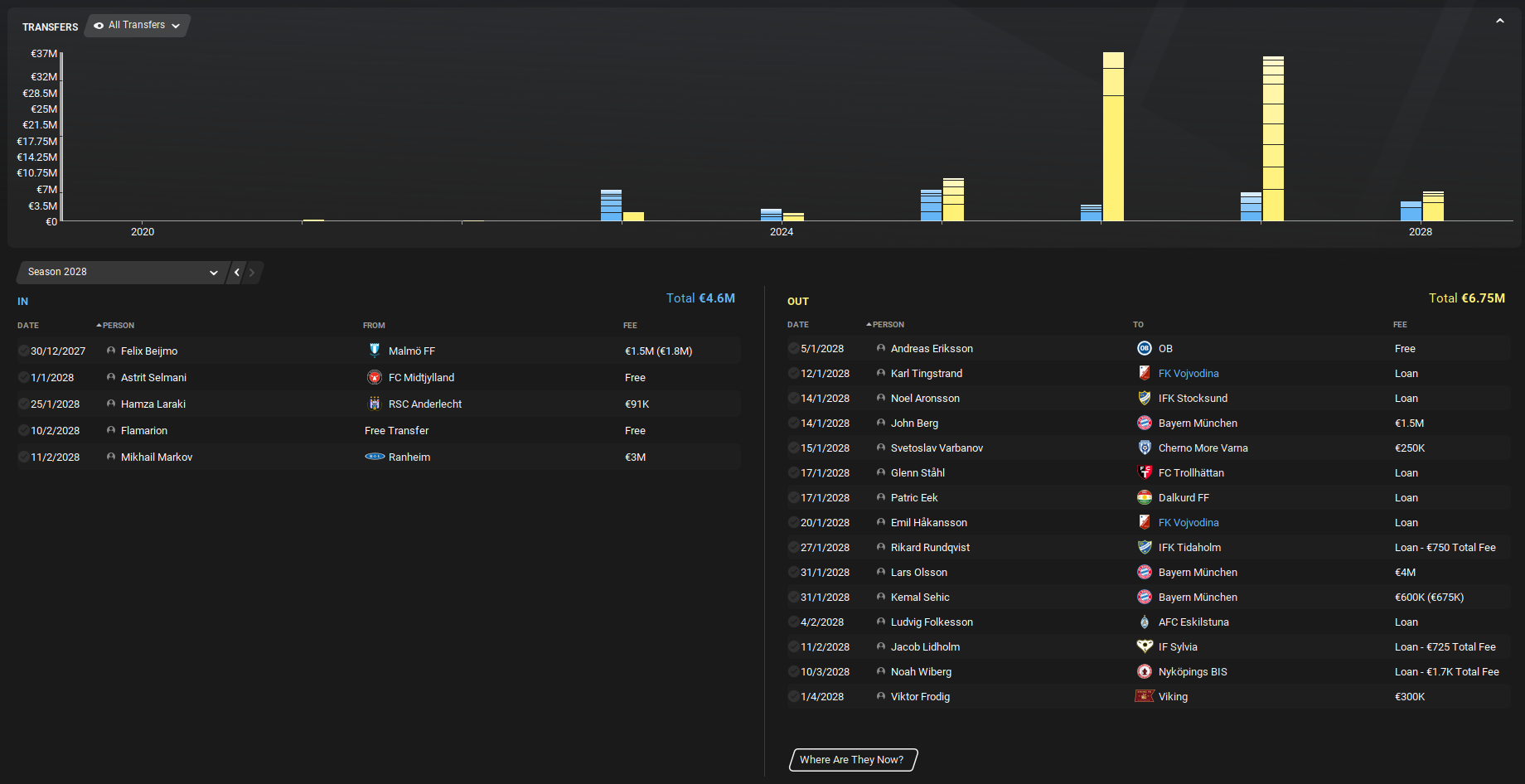
Task: Click the 2028 label on chart axis
Action: click(1421, 232)
